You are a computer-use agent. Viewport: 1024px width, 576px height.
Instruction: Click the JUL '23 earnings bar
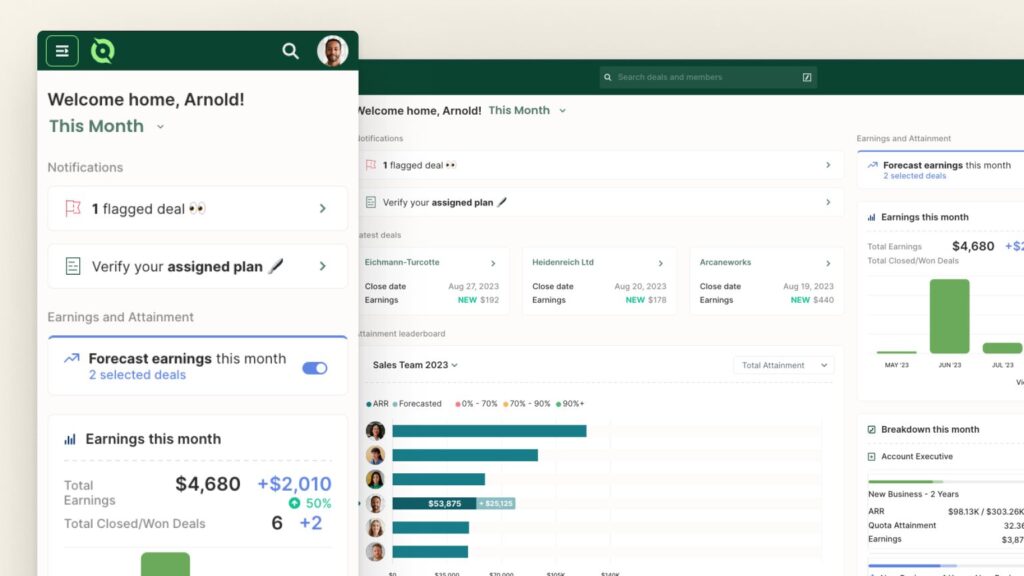[x=1002, y=348]
